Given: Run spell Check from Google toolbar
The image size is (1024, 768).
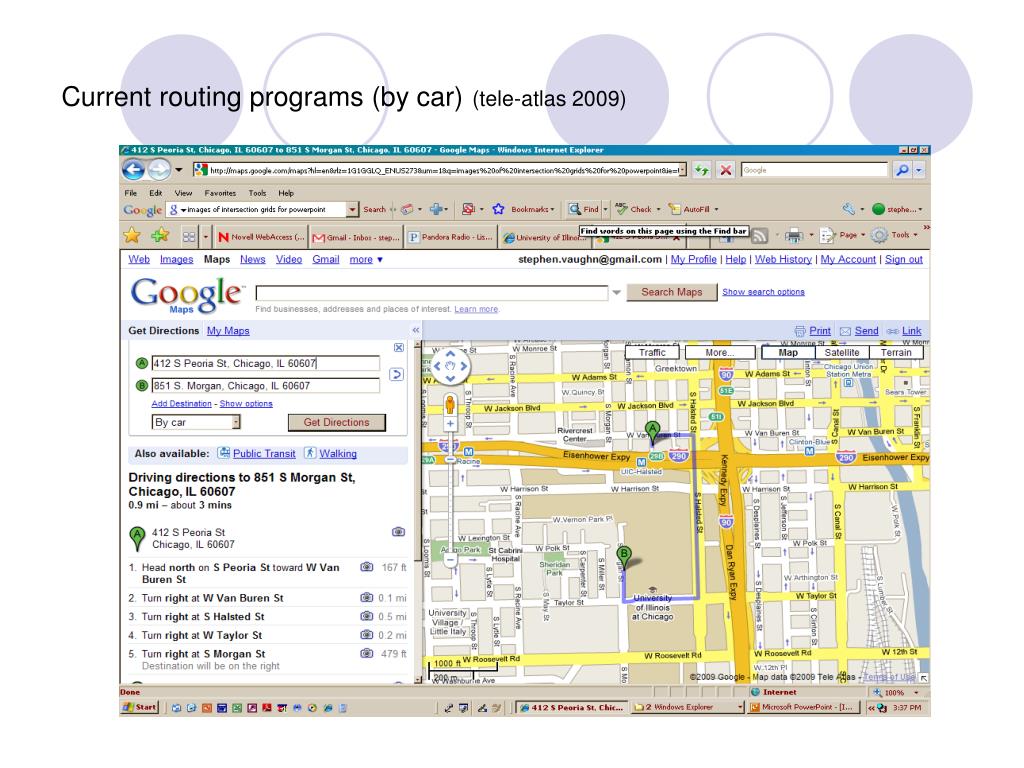Looking at the screenshot, I should 633,209.
